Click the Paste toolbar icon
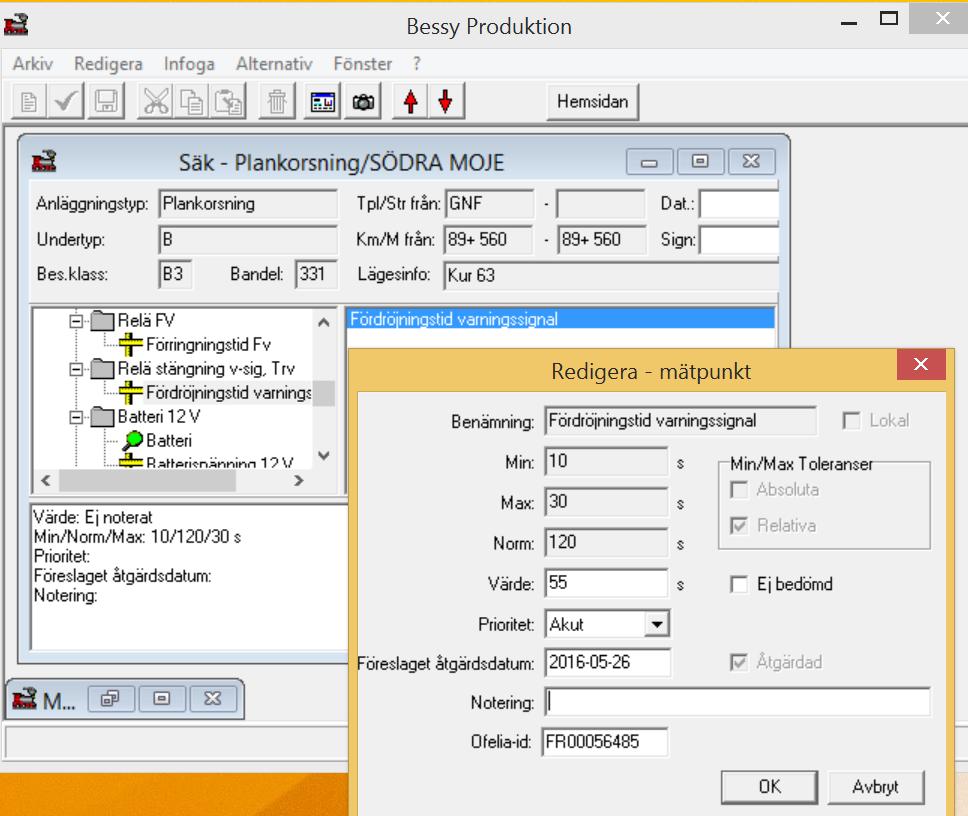 point(228,102)
